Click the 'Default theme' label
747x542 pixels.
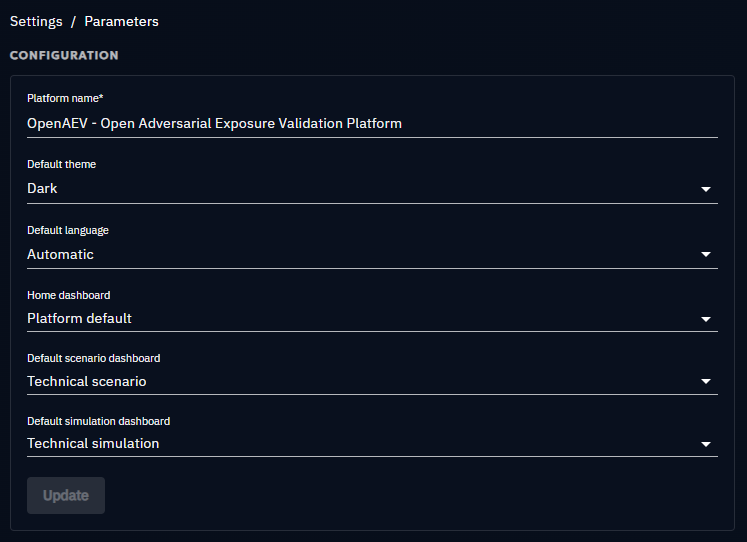(61, 164)
